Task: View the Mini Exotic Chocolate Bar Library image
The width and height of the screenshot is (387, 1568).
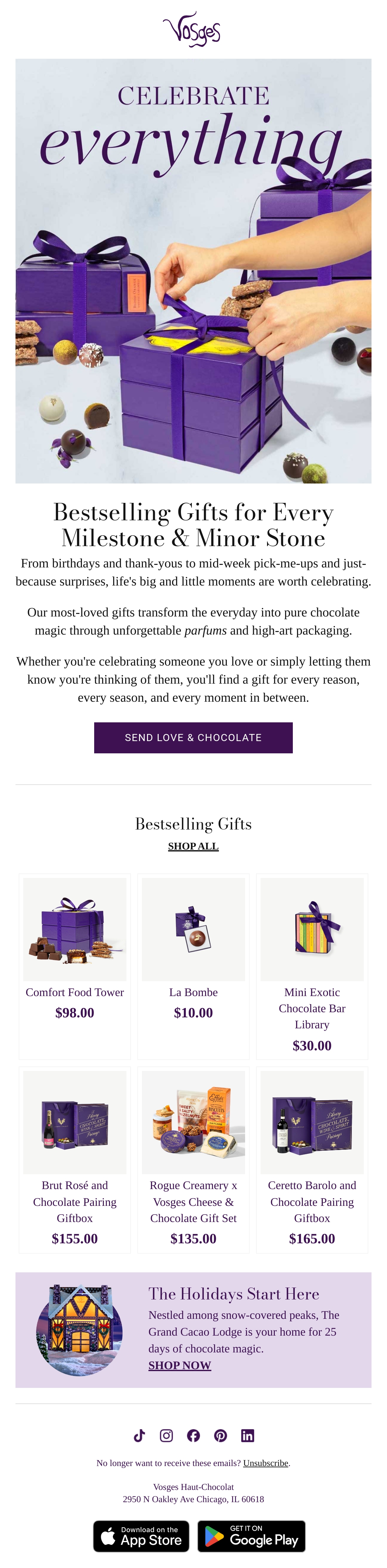Action: pyautogui.click(x=312, y=929)
